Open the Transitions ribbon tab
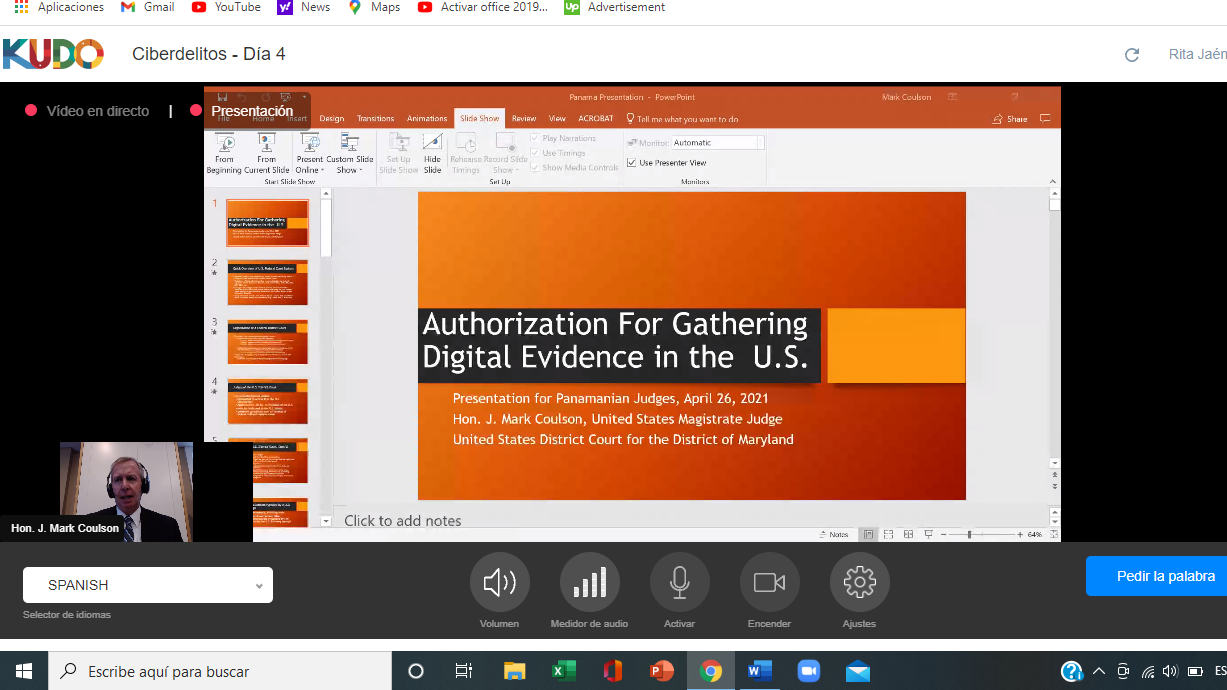The image size is (1227, 690). (x=376, y=119)
